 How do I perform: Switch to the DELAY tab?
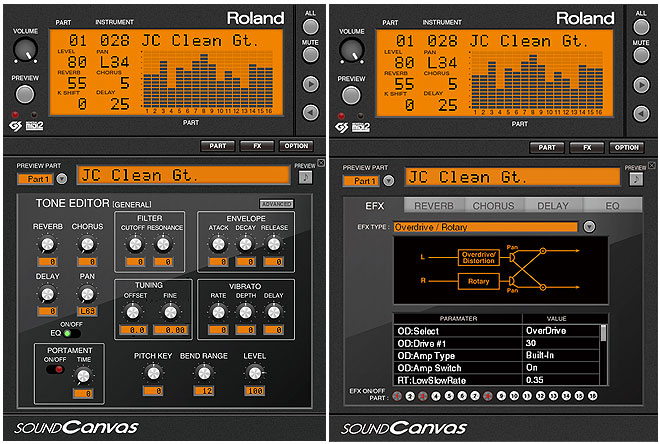pos(554,205)
